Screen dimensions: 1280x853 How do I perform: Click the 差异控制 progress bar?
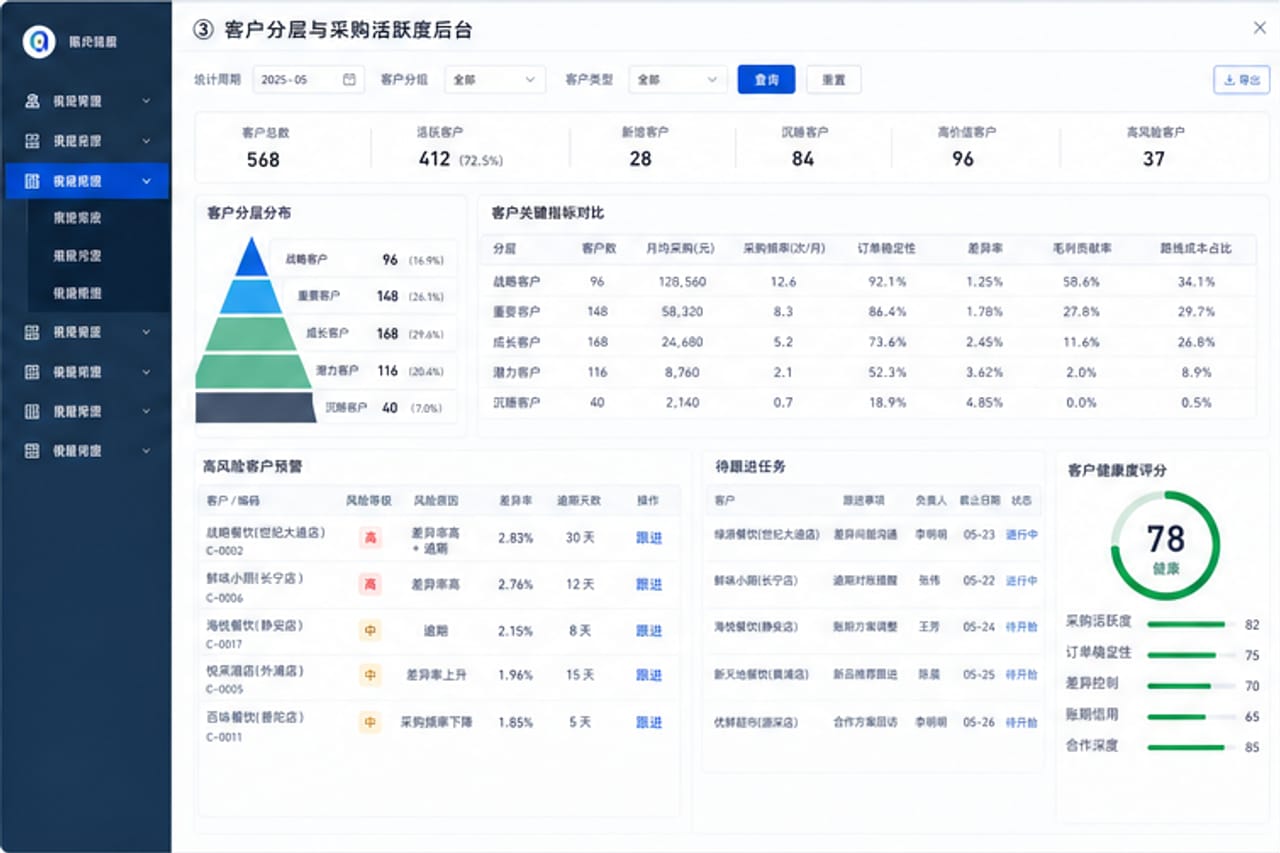pos(1192,686)
